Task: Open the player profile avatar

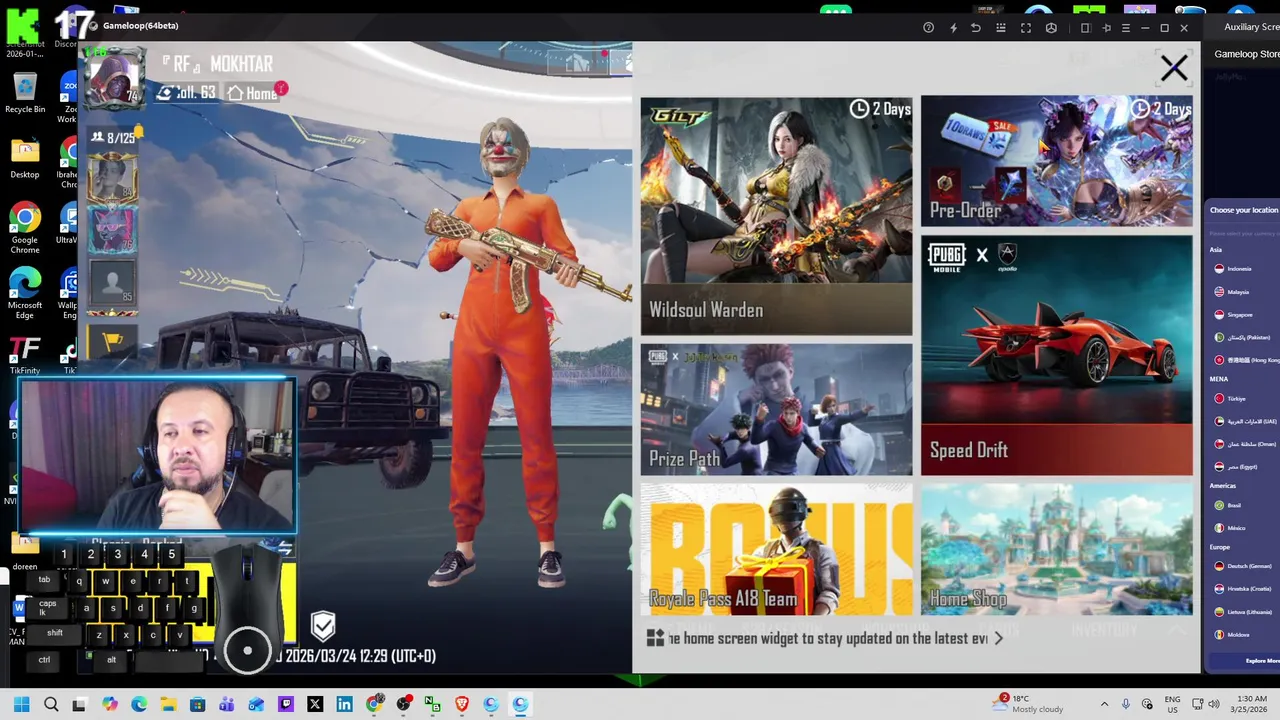Action: click(113, 78)
